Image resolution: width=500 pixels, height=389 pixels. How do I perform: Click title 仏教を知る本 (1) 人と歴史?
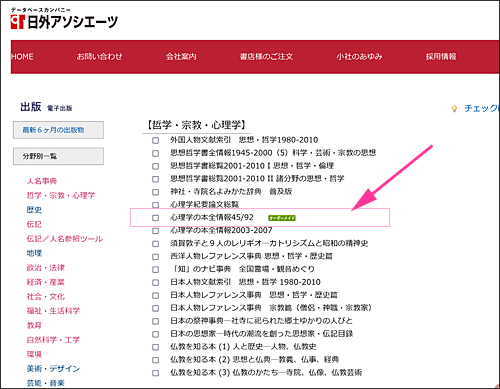pos(243,347)
